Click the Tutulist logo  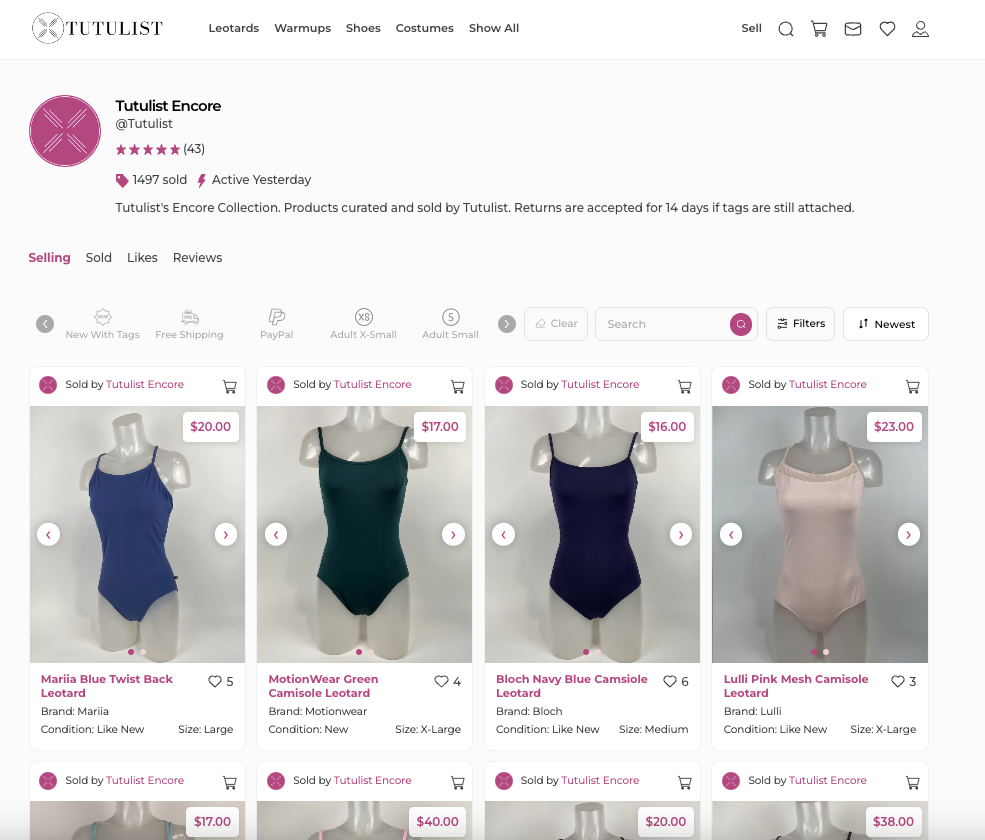[x=97, y=28]
